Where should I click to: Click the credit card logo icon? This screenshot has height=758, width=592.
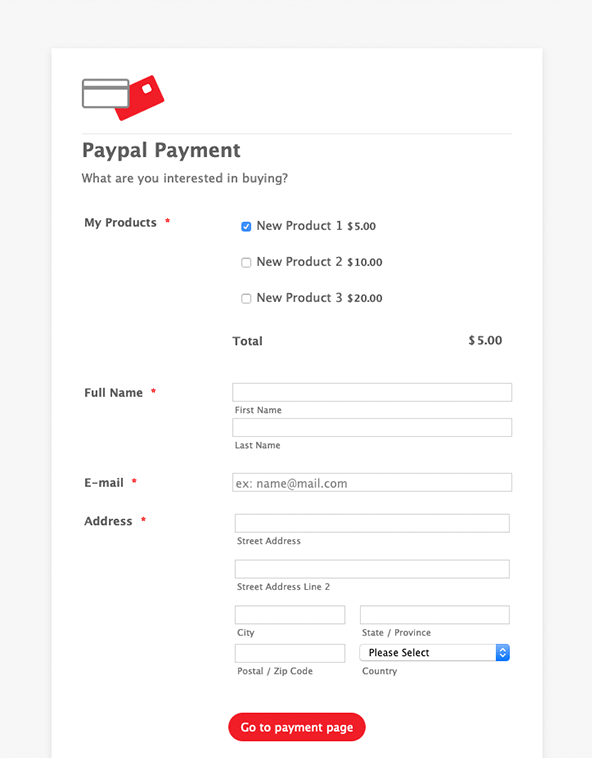click(123, 98)
